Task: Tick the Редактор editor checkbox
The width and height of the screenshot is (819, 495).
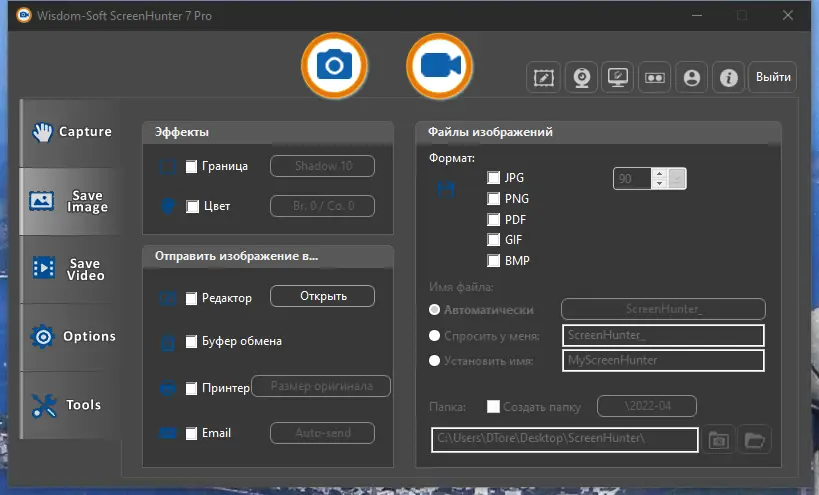Action: pyautogui.click(x=192, y=298)
